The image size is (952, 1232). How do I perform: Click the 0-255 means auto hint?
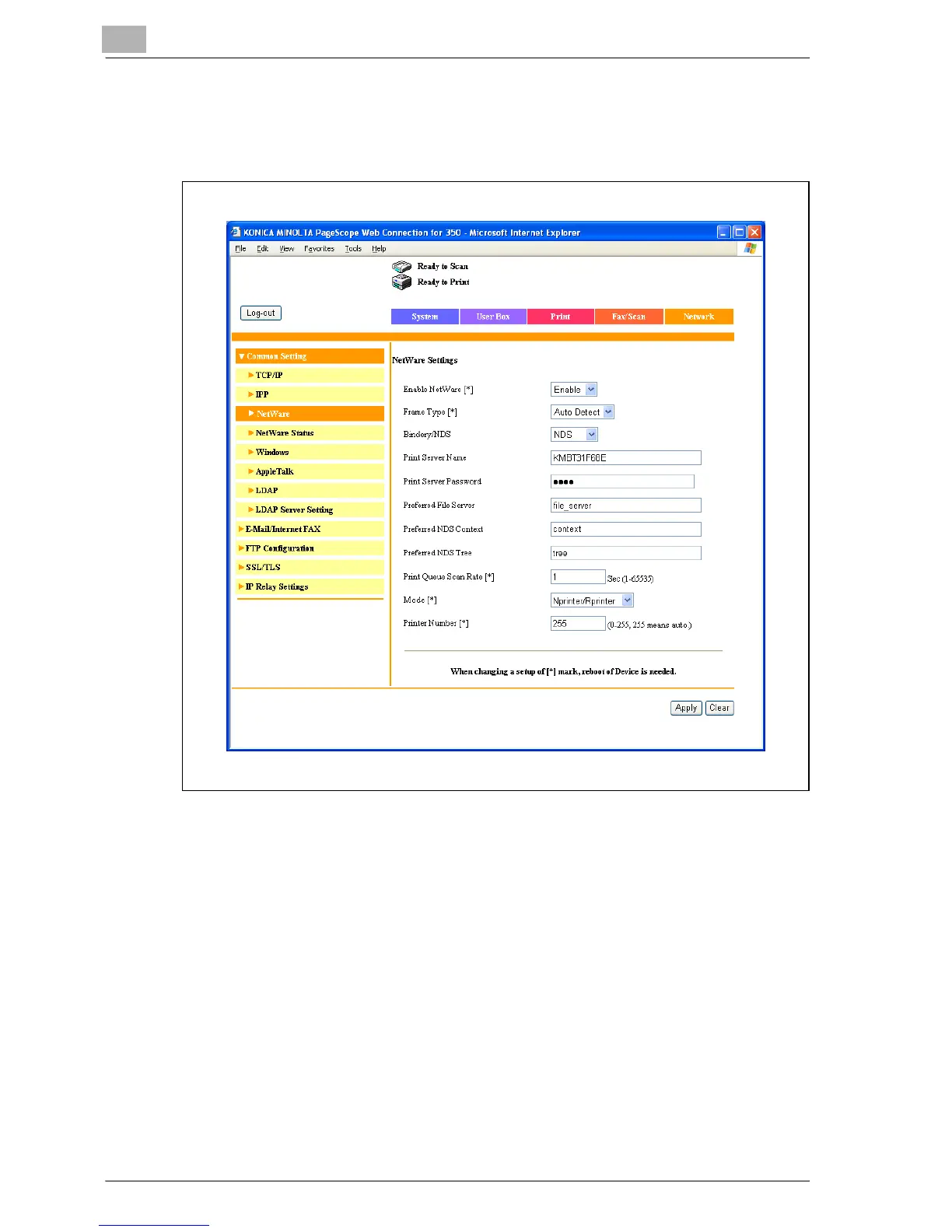pyautogui.click(x=649, y=625)
